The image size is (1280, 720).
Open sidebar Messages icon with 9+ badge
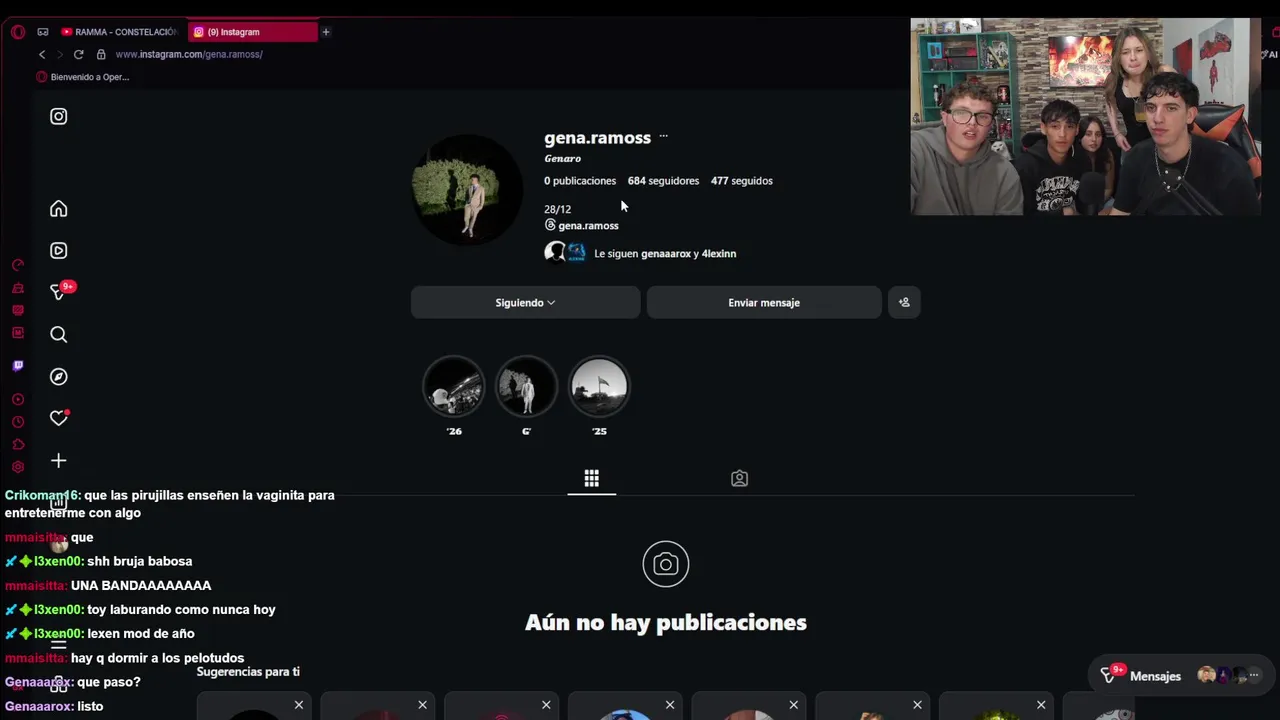click(x=60, y=291)
